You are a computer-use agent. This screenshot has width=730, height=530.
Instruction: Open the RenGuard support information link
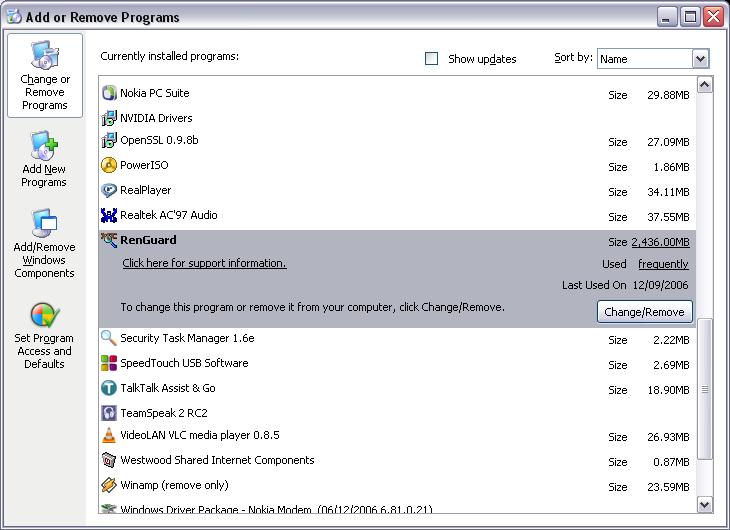(x=204, y=264)
